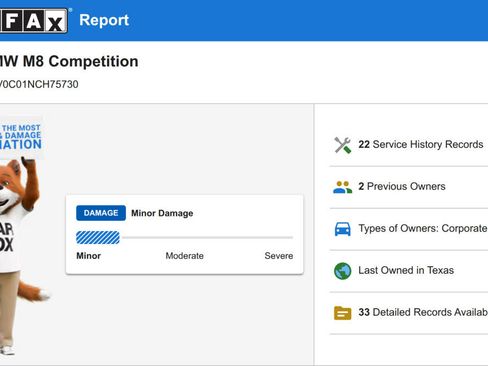Click the CARFAX logo in header
The height and width of the screenshot is (366, 488).
(33, 21)
